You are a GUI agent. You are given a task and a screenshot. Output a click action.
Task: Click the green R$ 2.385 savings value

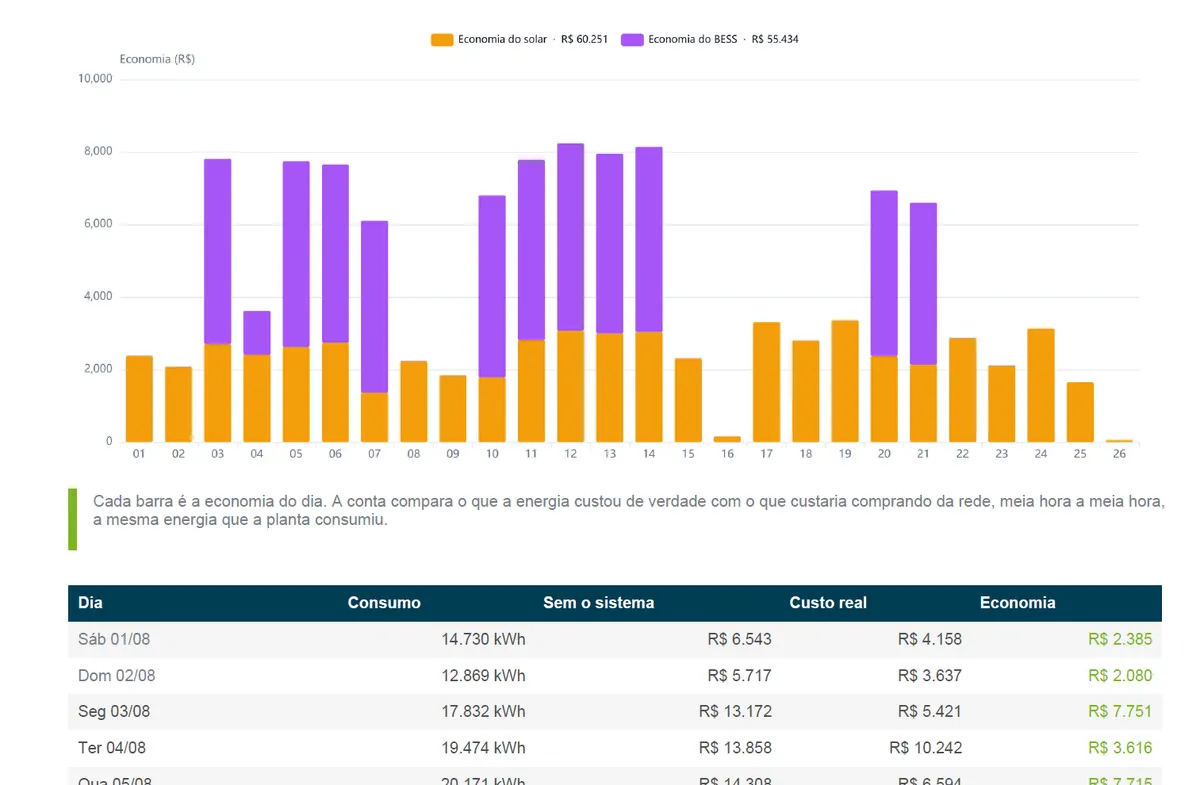tap(1120, 639)
